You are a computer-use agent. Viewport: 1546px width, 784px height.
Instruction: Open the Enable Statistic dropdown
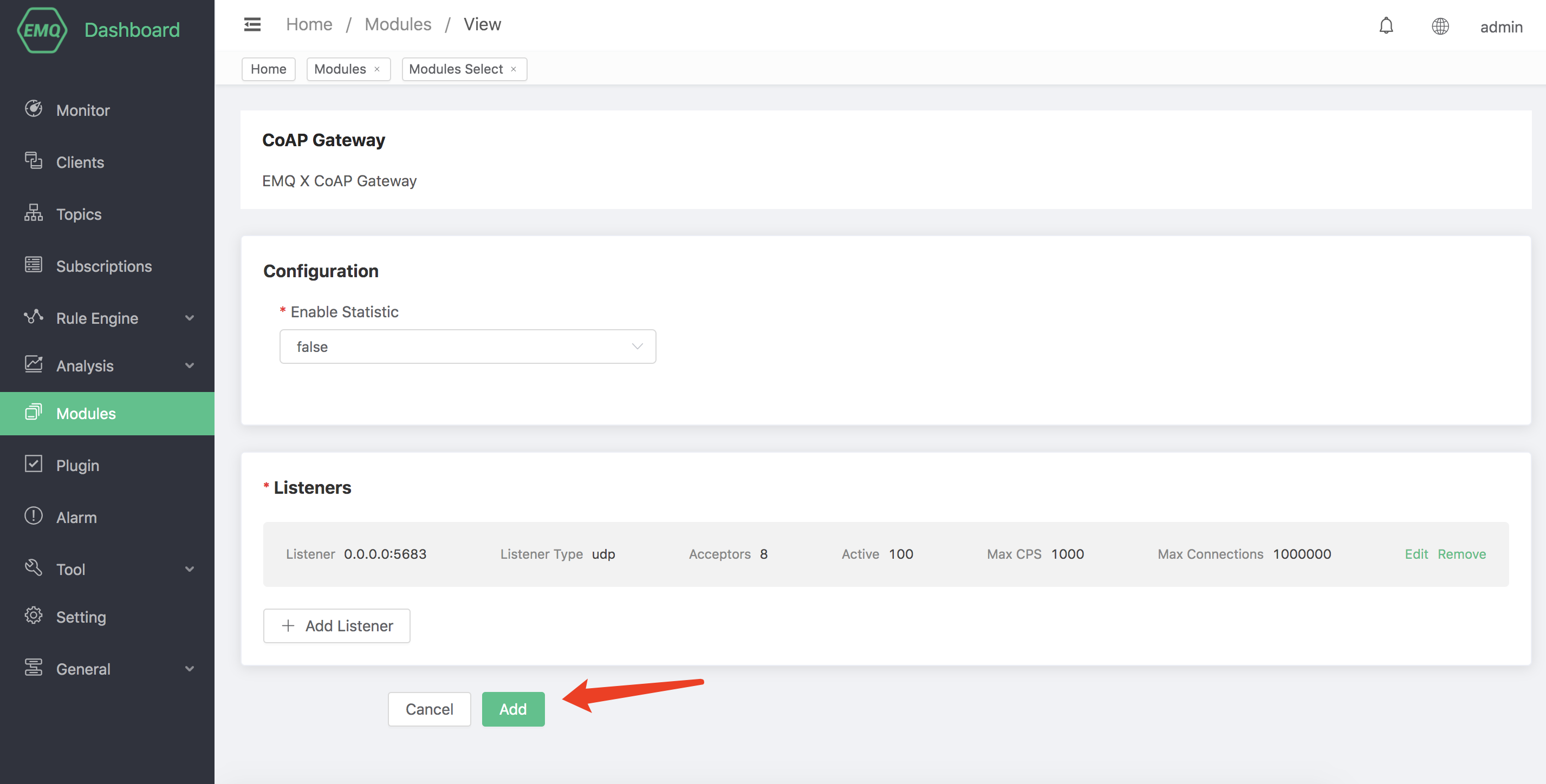[x=467, y=347]
